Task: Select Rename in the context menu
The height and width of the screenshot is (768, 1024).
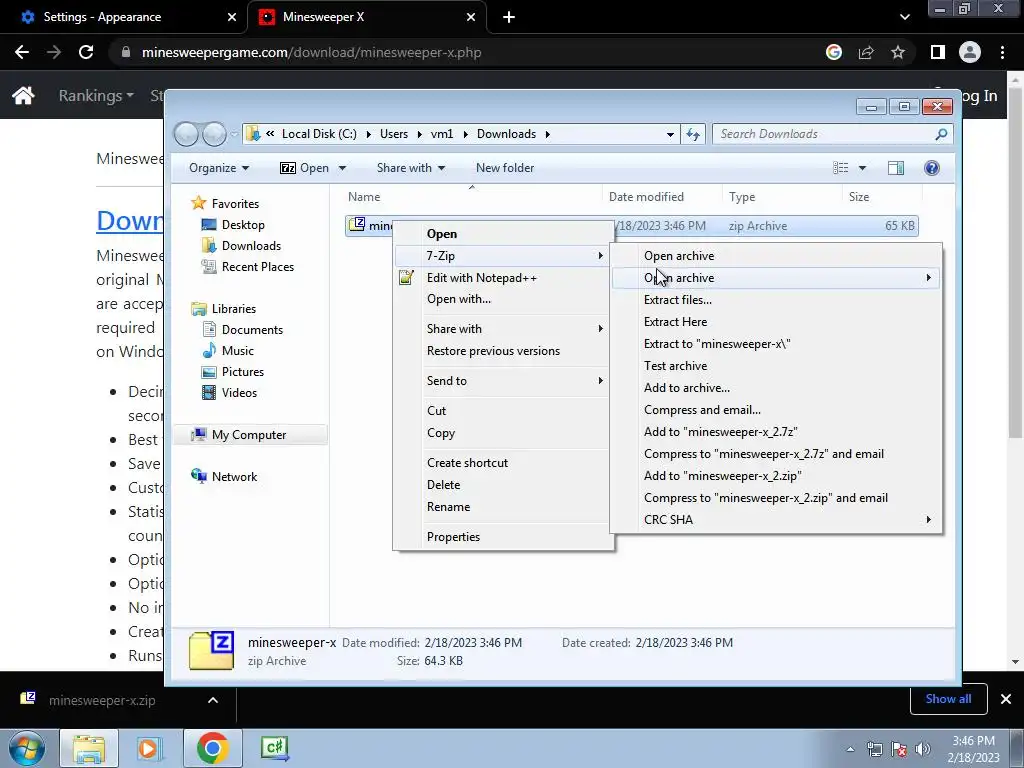Action: (448, 507)
